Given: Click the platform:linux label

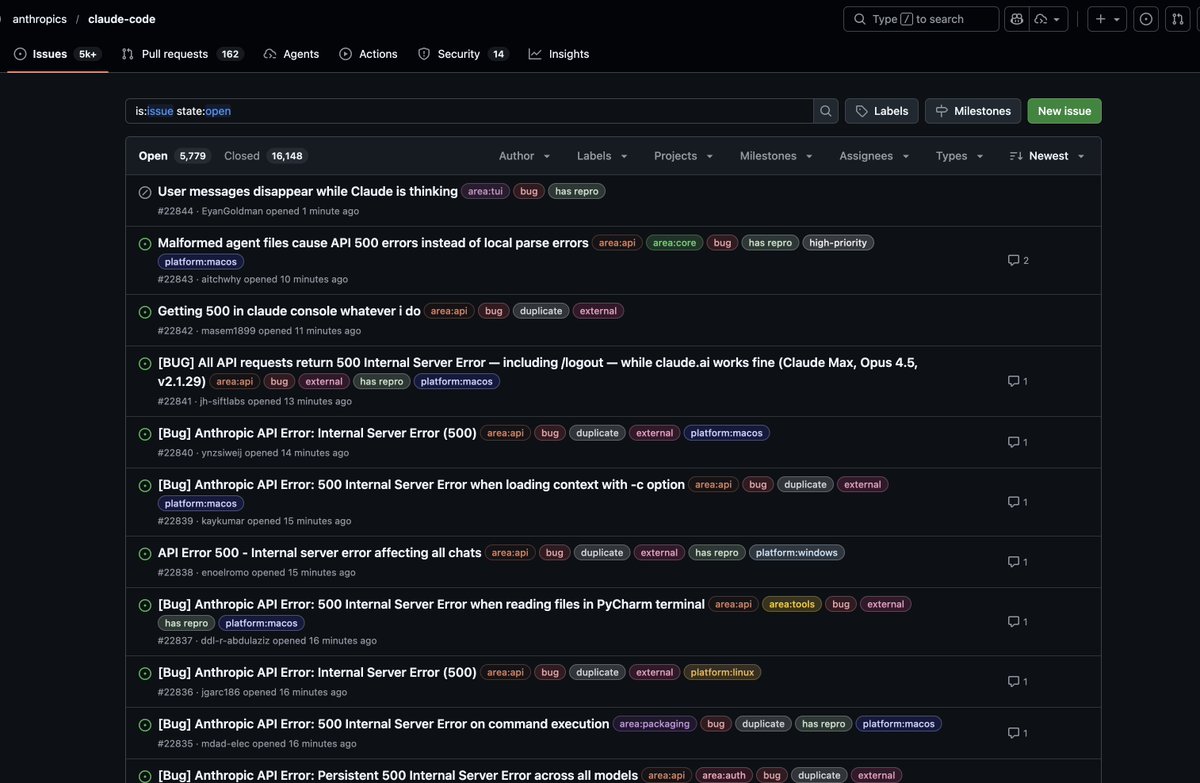Looking at the screenshot, I should (x=722, y=673).
